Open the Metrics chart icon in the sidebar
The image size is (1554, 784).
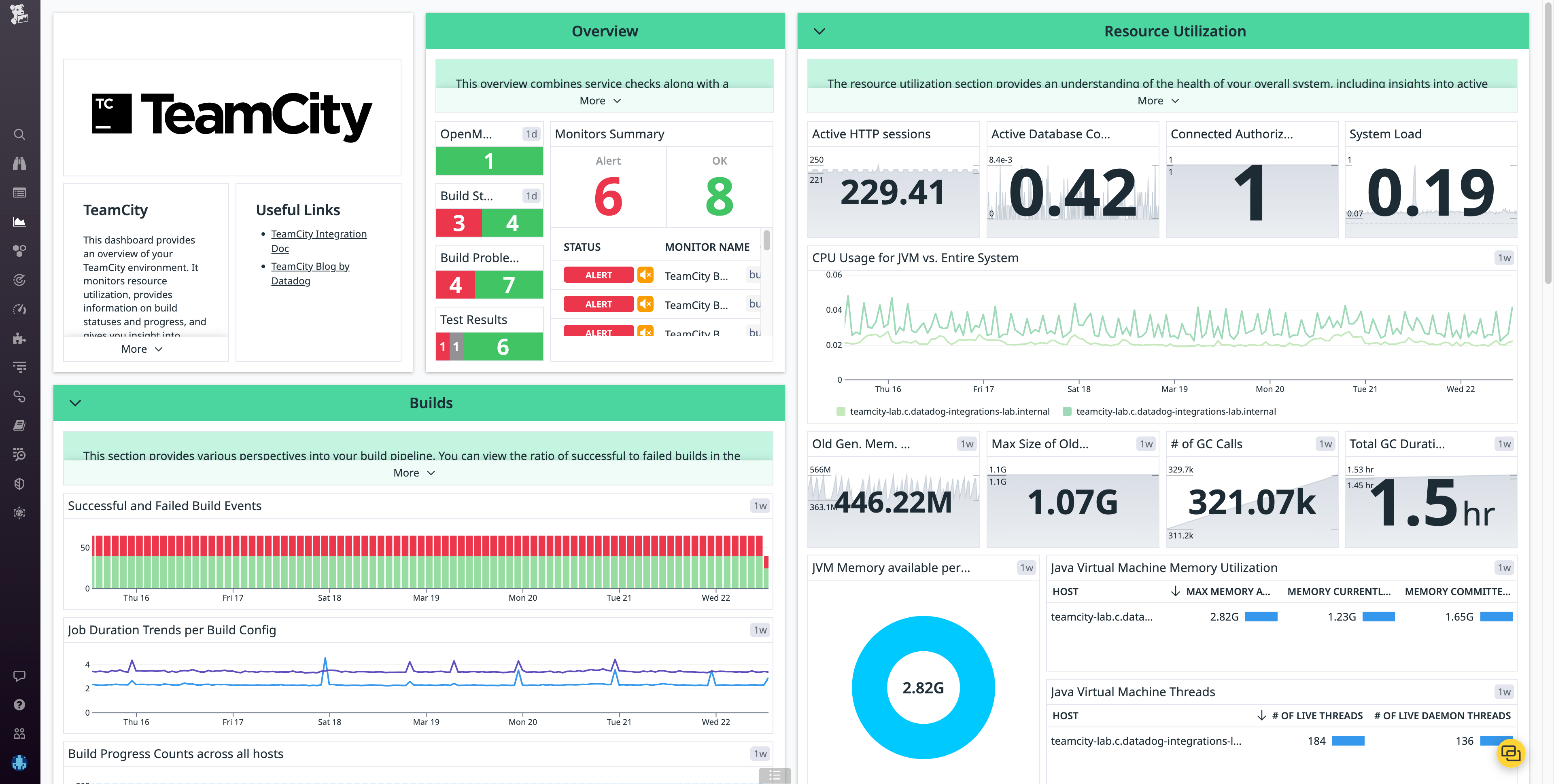[19, 221]
